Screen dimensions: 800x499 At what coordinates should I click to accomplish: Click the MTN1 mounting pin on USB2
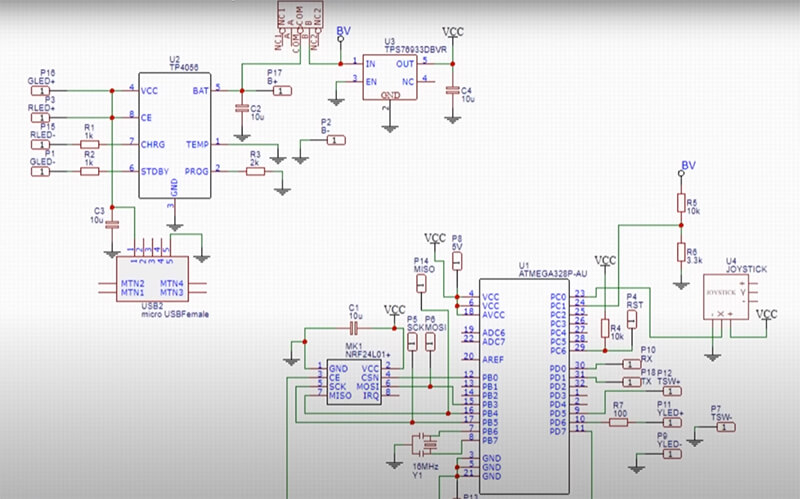click(x=132, y=292)
